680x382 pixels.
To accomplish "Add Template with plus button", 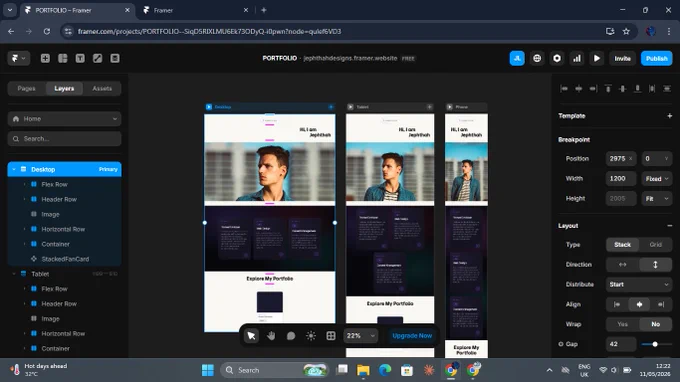I will [x=670, y=116].
